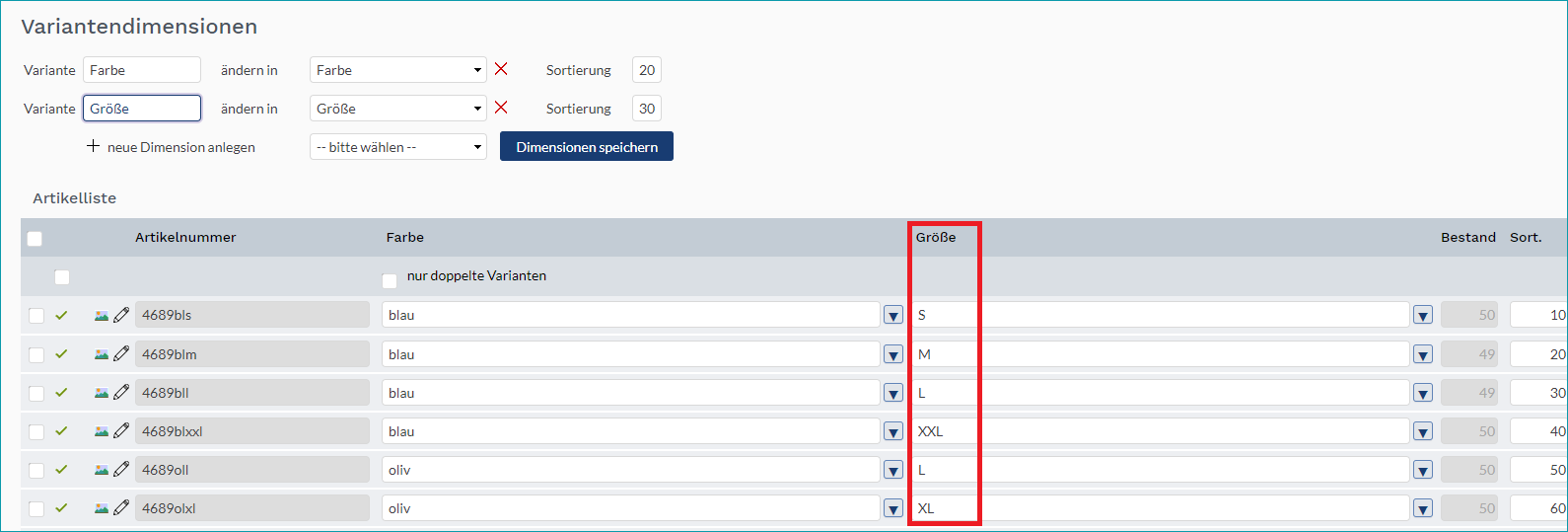Open Größe dropdown arrow for row 4689olxl
The width and height of the screenshot is (1568, 532).
pyautogui.click(x=1423, y=508)
